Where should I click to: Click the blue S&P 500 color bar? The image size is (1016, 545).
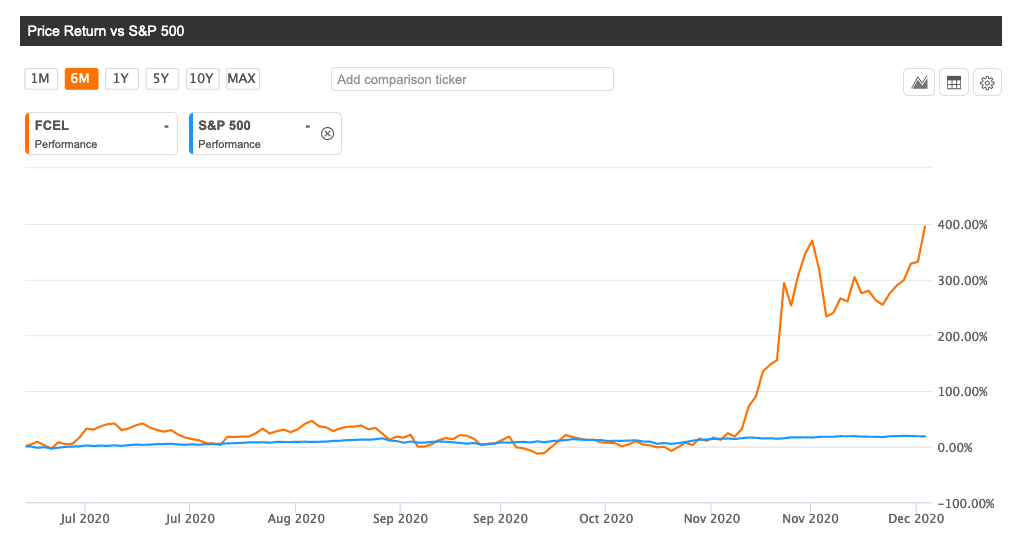(190, 134)
